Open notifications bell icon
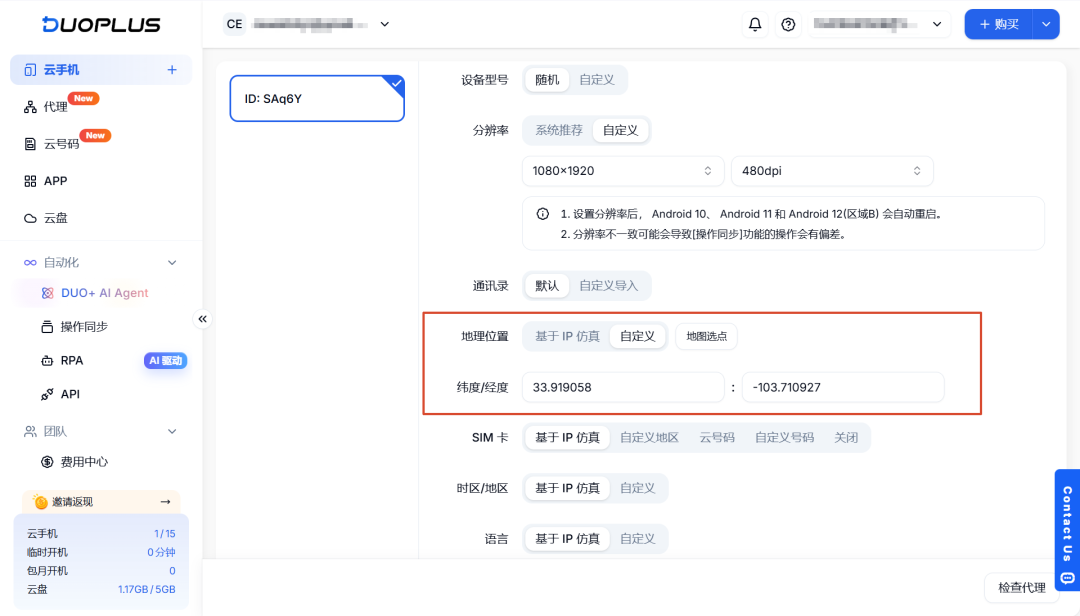Image resolution: width=1080 pixels, height=616 pixels. [x=755, y=24]
